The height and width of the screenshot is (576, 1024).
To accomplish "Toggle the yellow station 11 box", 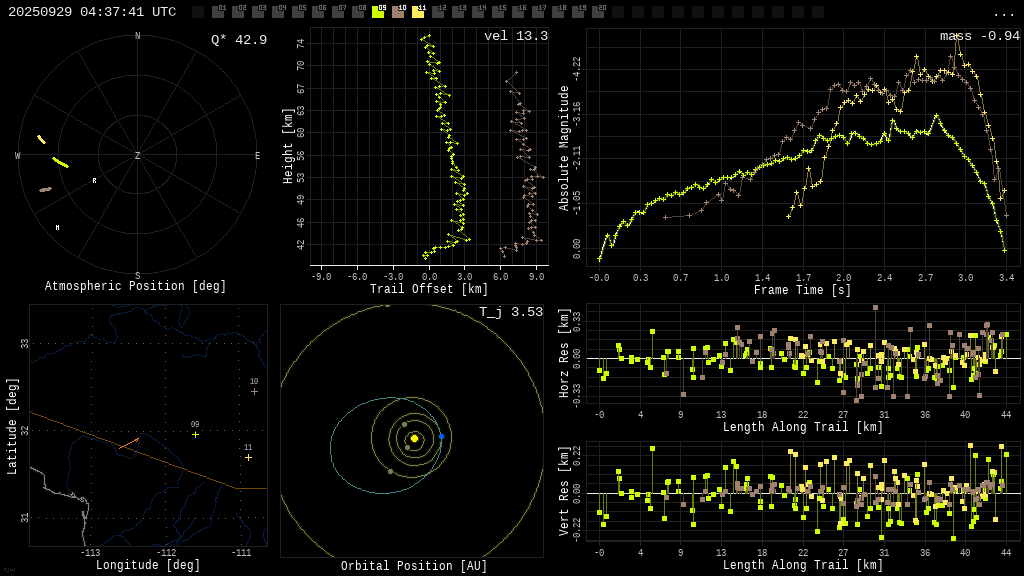I will [418, 12].
